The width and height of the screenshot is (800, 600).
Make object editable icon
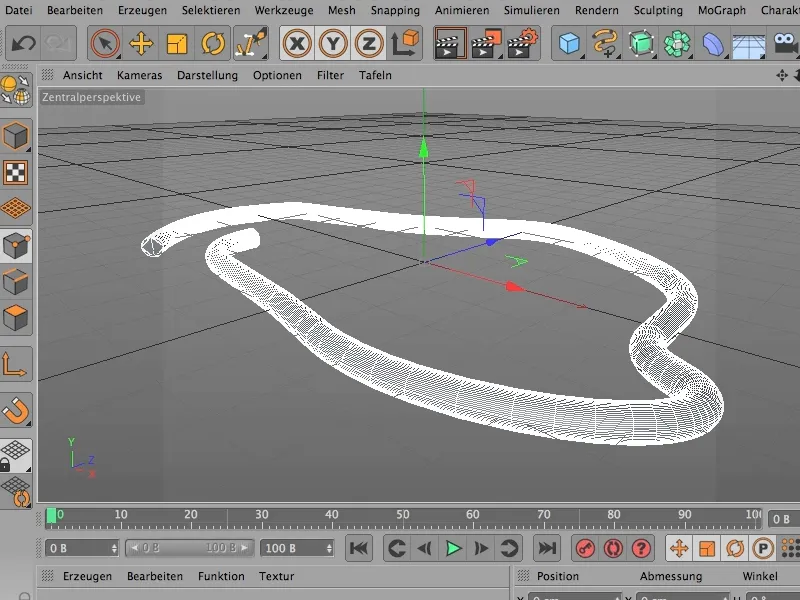pos(16,90)
